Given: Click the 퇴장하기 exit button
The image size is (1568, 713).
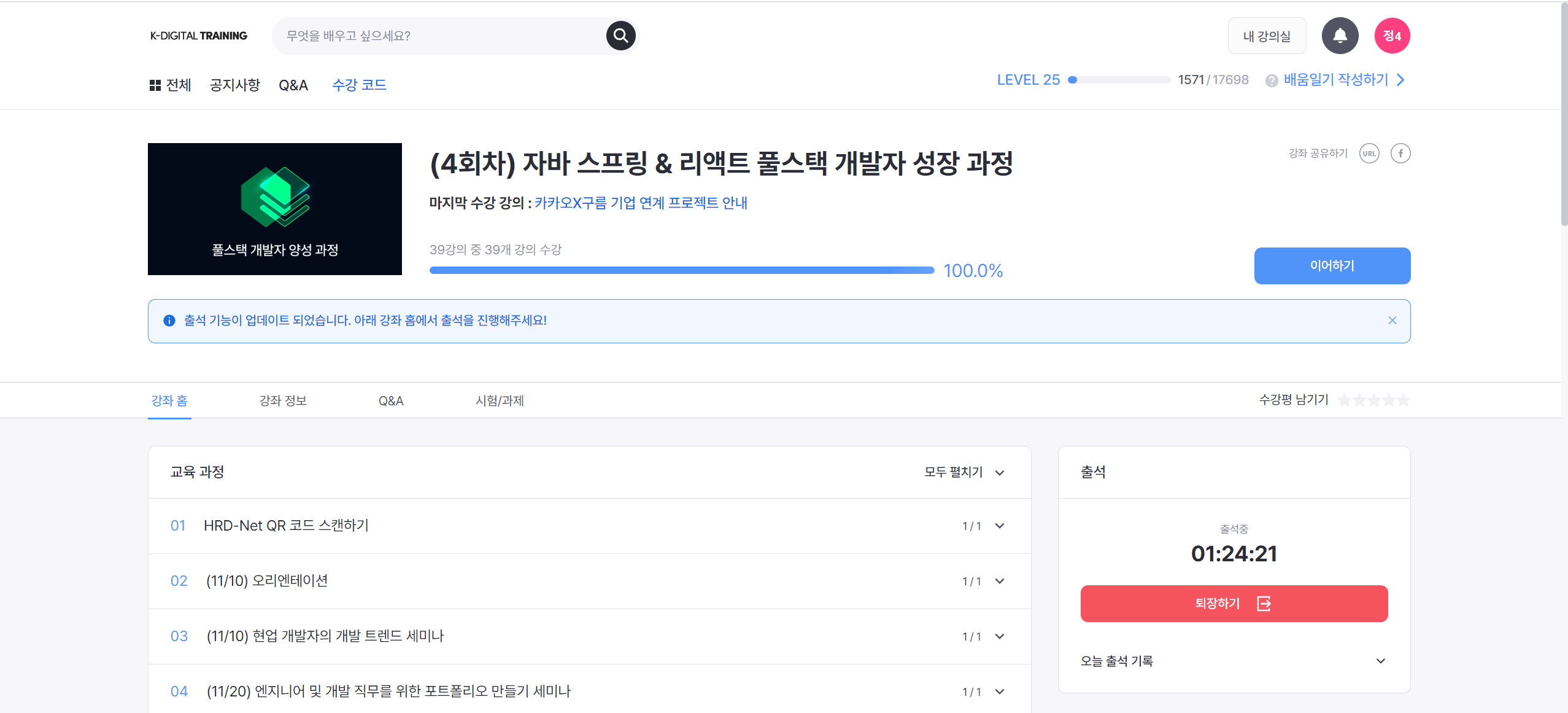Looking at the screenshot, I should 1234,604.
